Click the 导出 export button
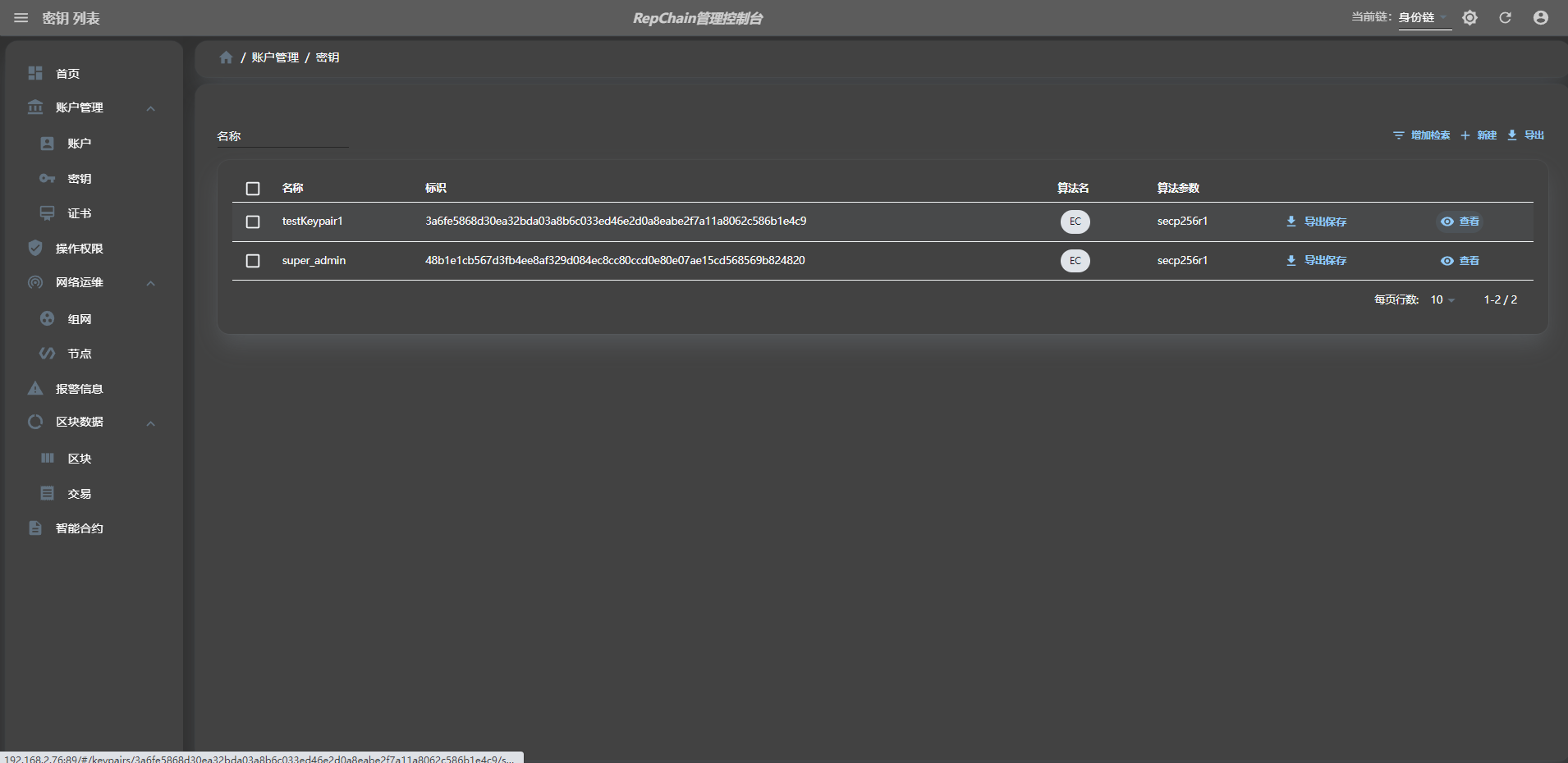1568x763 pixels. pos(1525,135)
